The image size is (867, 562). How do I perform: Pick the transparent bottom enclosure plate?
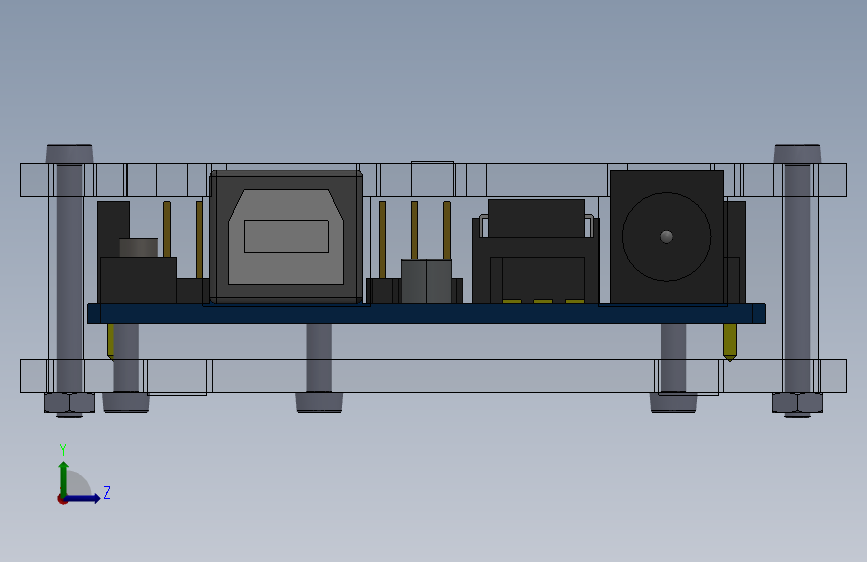[434, 376]
